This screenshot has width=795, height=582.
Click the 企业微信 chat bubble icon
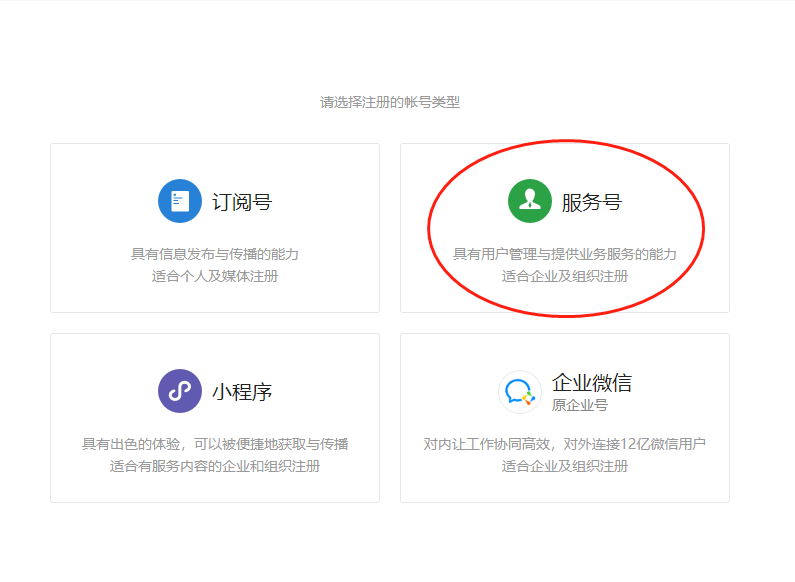520,391
